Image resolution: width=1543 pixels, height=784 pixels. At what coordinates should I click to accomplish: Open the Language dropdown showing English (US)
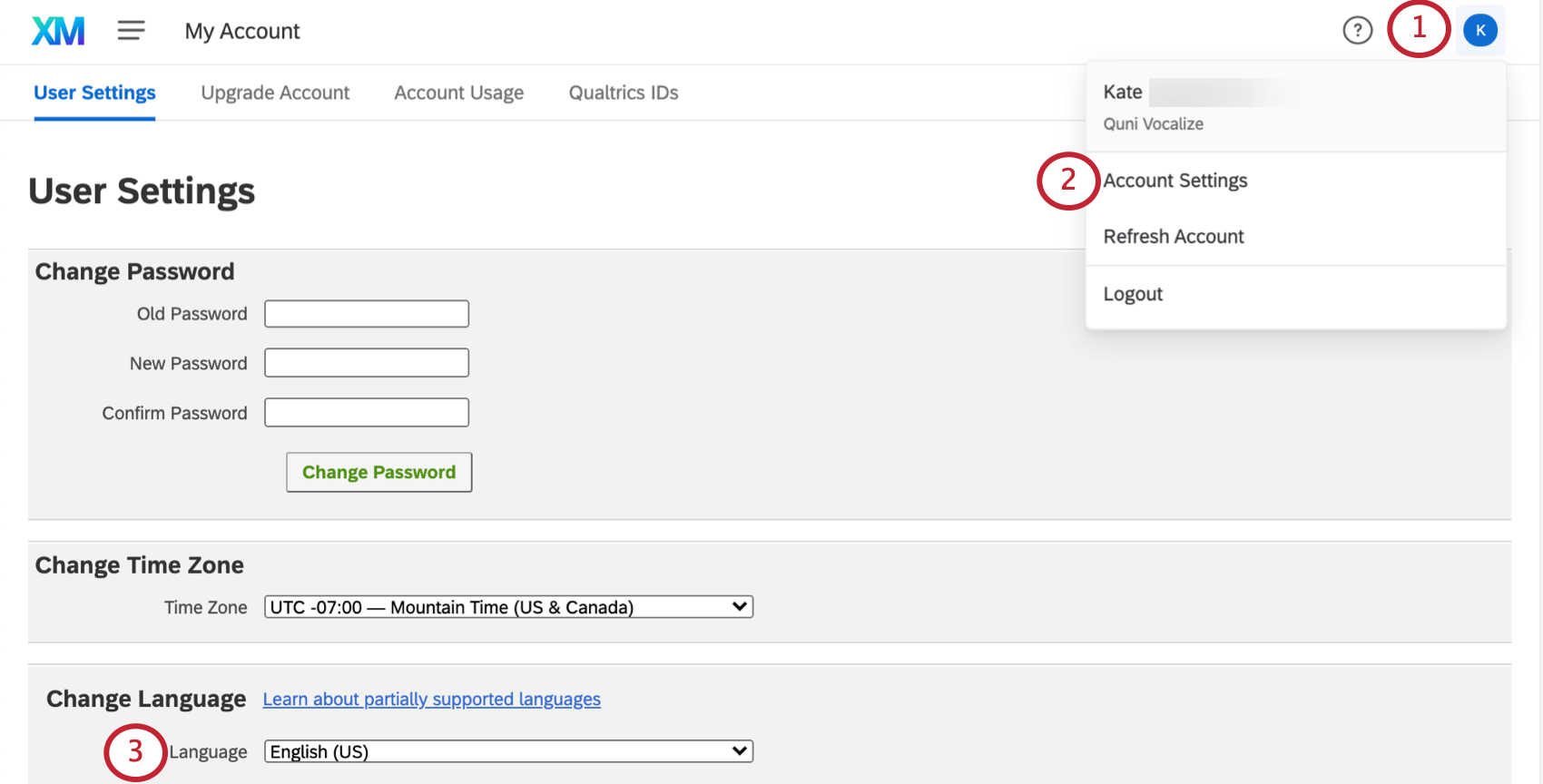point(508,751)
